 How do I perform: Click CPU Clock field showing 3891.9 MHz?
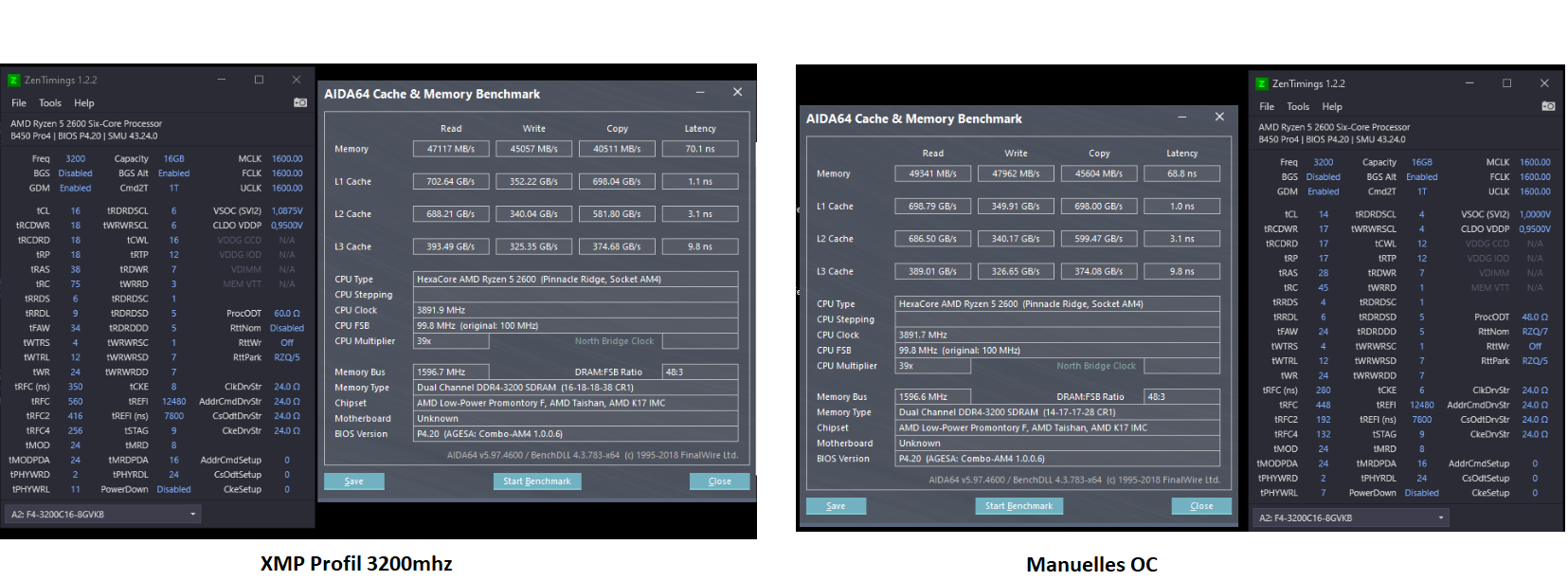(576, 310)
